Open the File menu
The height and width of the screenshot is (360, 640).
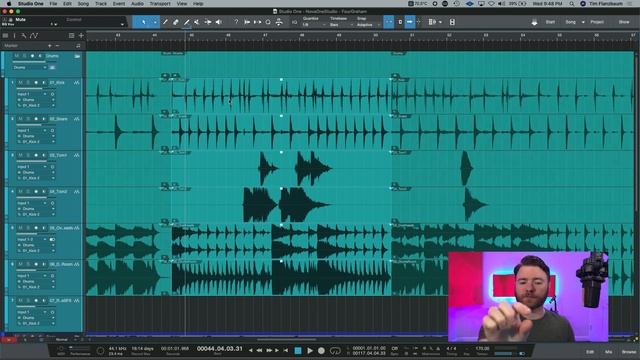53,3
